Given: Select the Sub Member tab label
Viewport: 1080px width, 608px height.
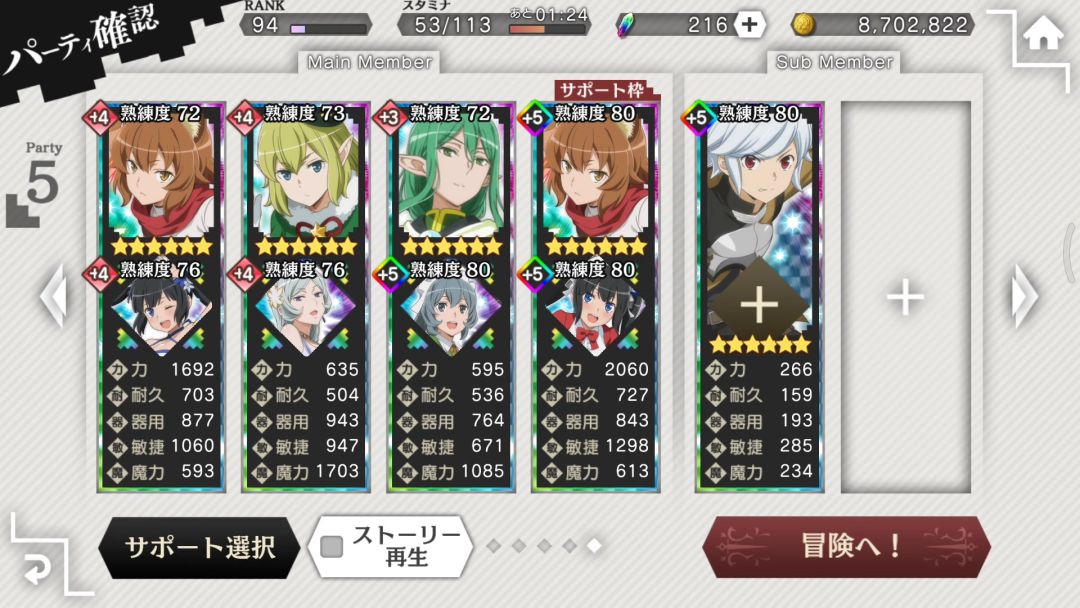Looking at the screenshot, I should 834,62.
